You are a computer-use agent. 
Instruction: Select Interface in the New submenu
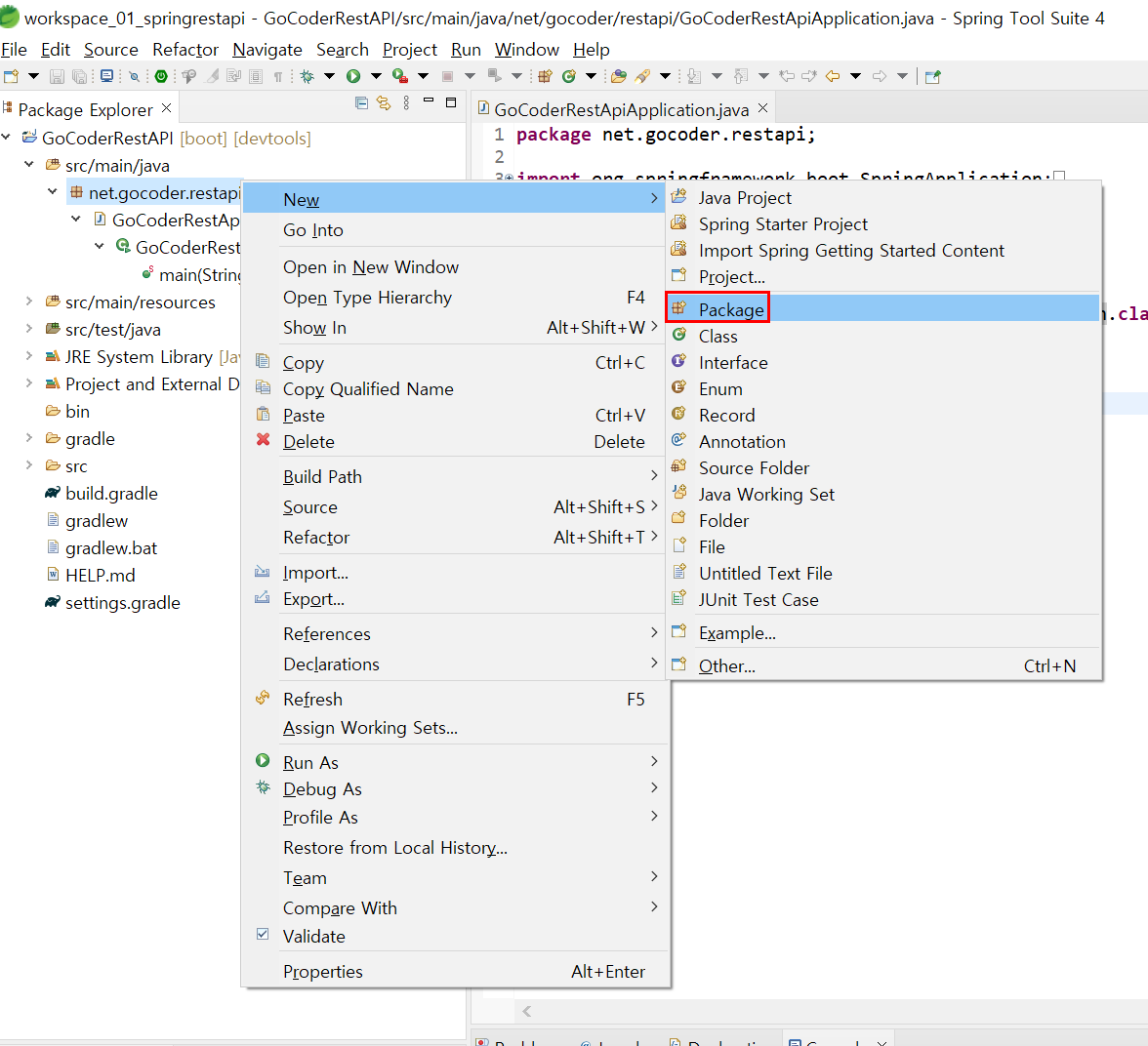[882, 362]
